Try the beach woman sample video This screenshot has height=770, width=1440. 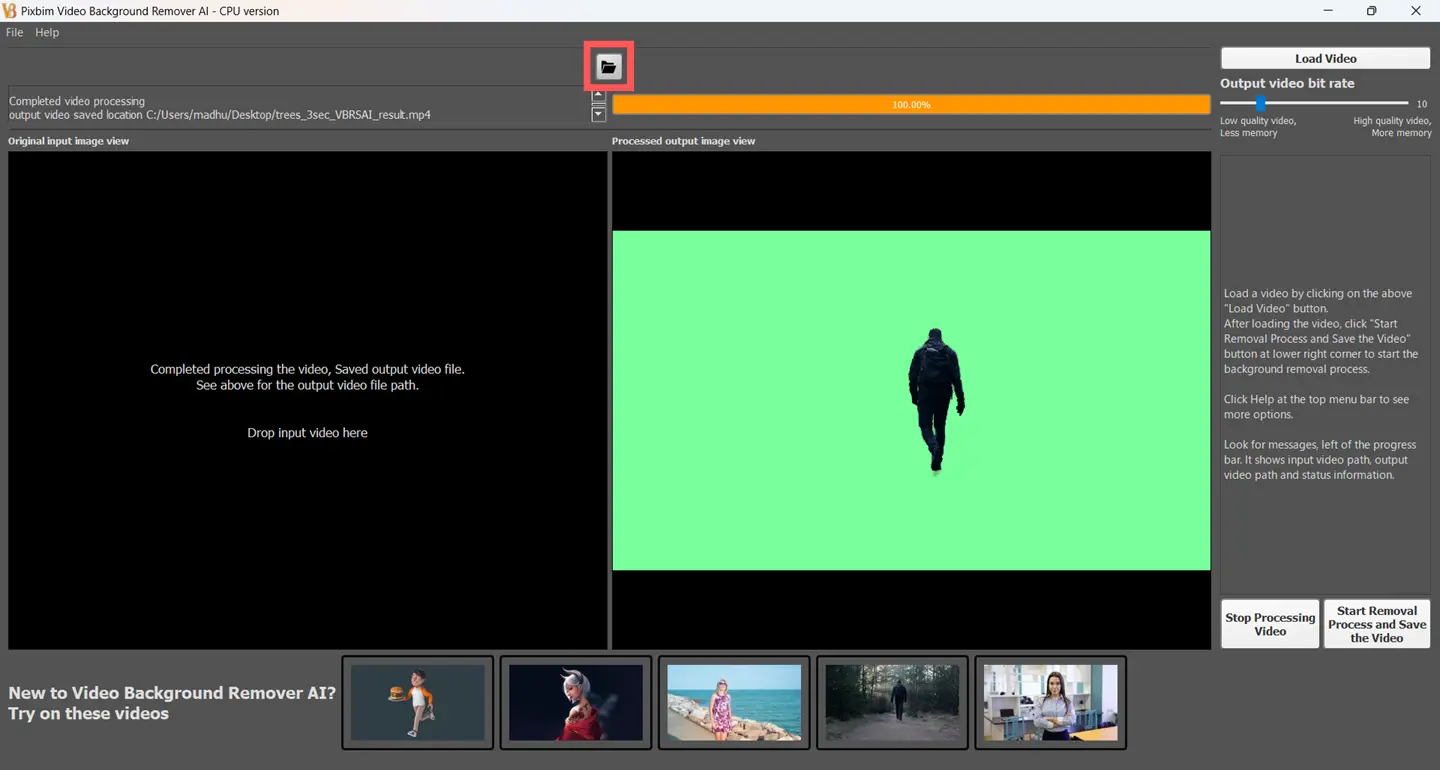(734, 702)
